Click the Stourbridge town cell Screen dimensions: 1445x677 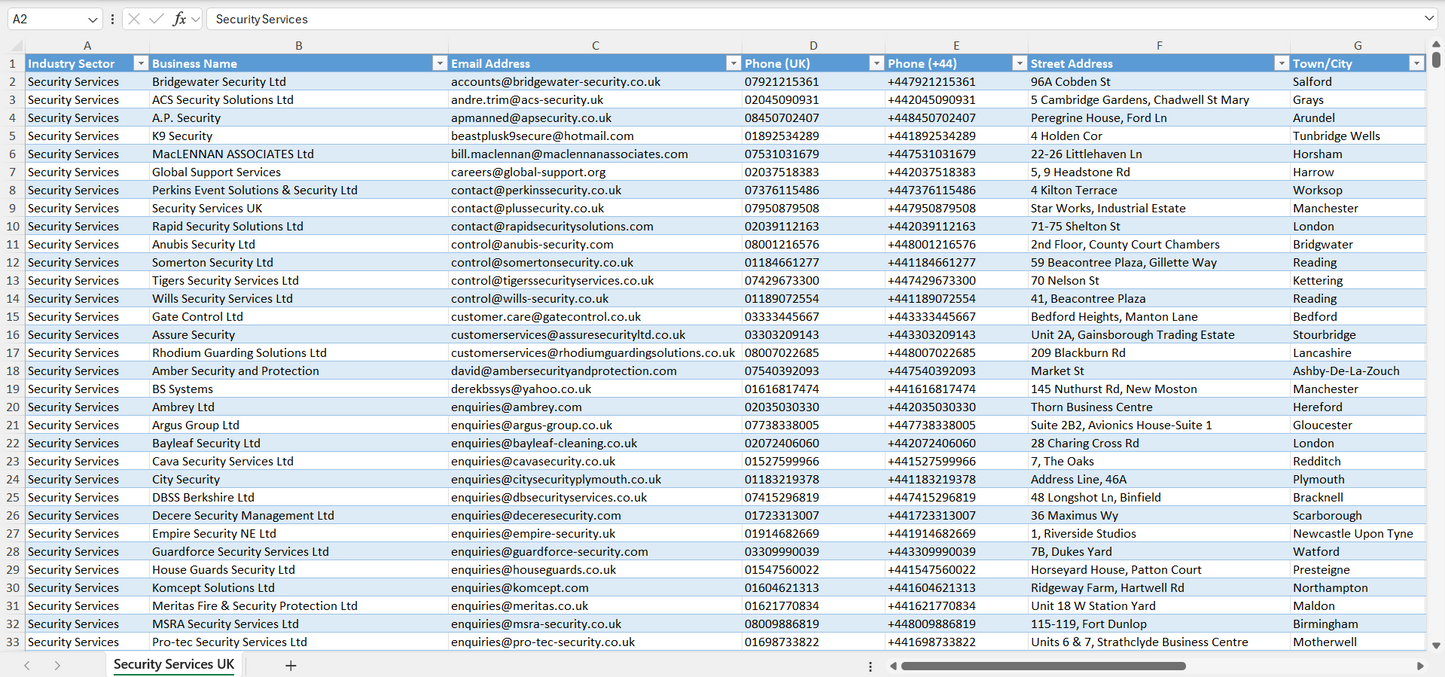point(1358,334)
